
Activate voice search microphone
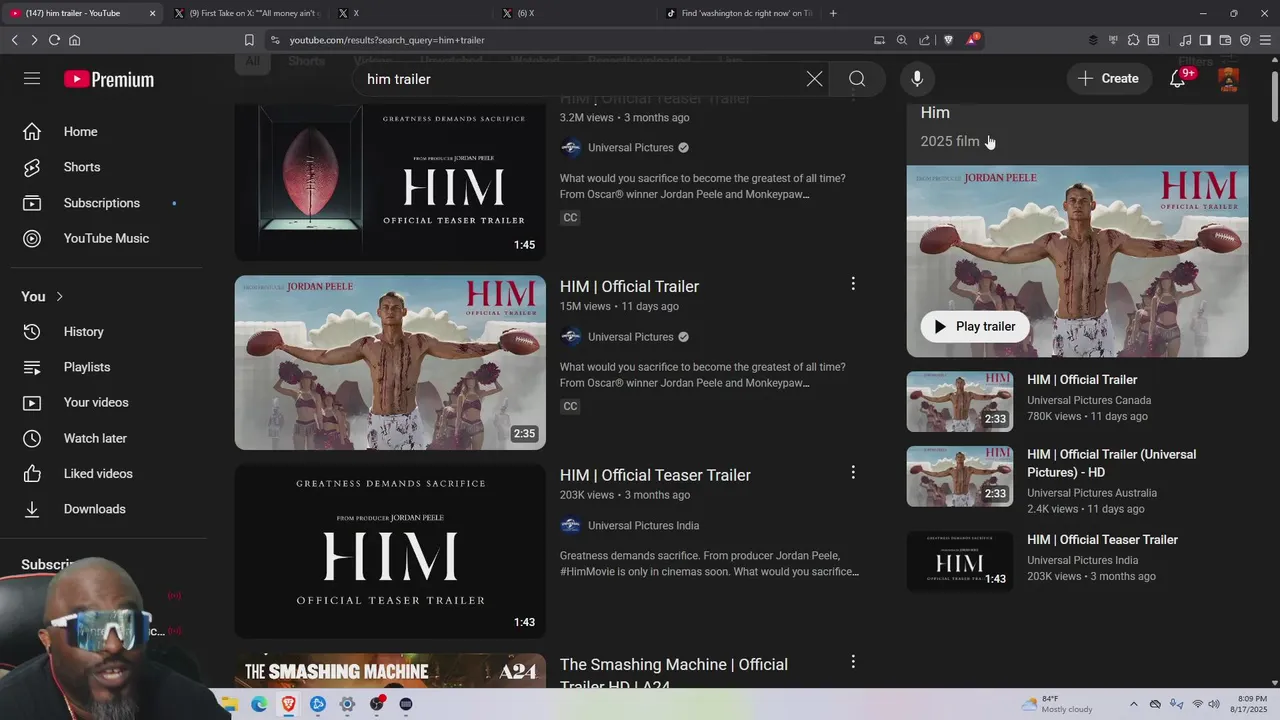[917, 79]
